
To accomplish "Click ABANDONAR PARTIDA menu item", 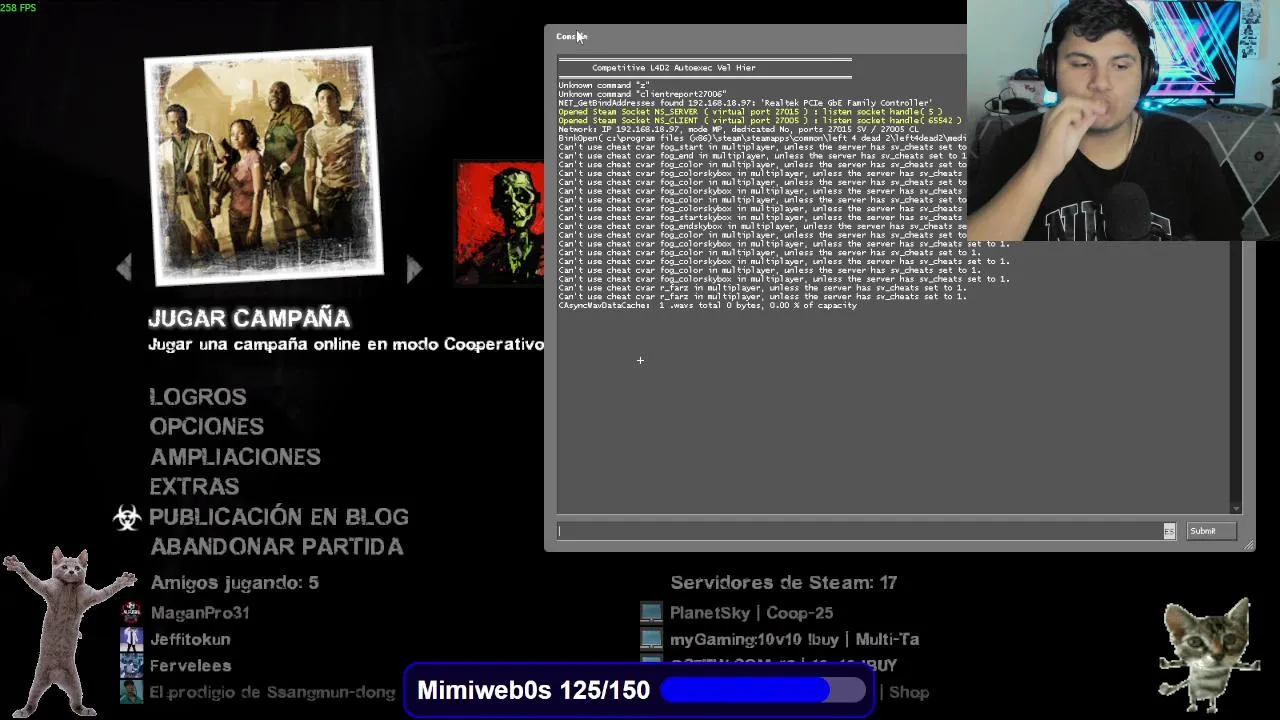I will (x=276, y=547).
